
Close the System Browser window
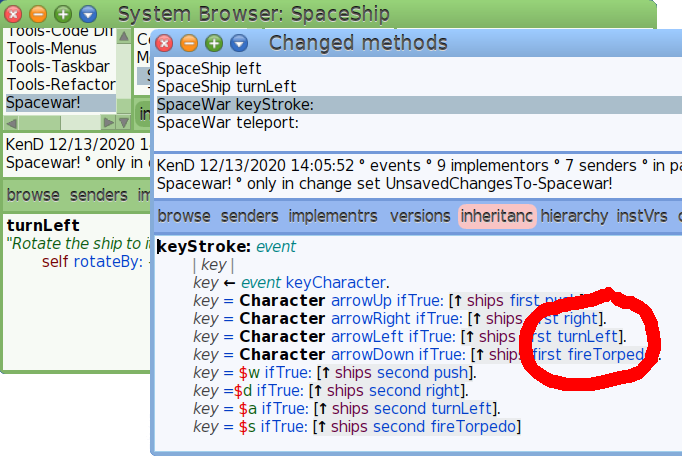click(14, 15)
